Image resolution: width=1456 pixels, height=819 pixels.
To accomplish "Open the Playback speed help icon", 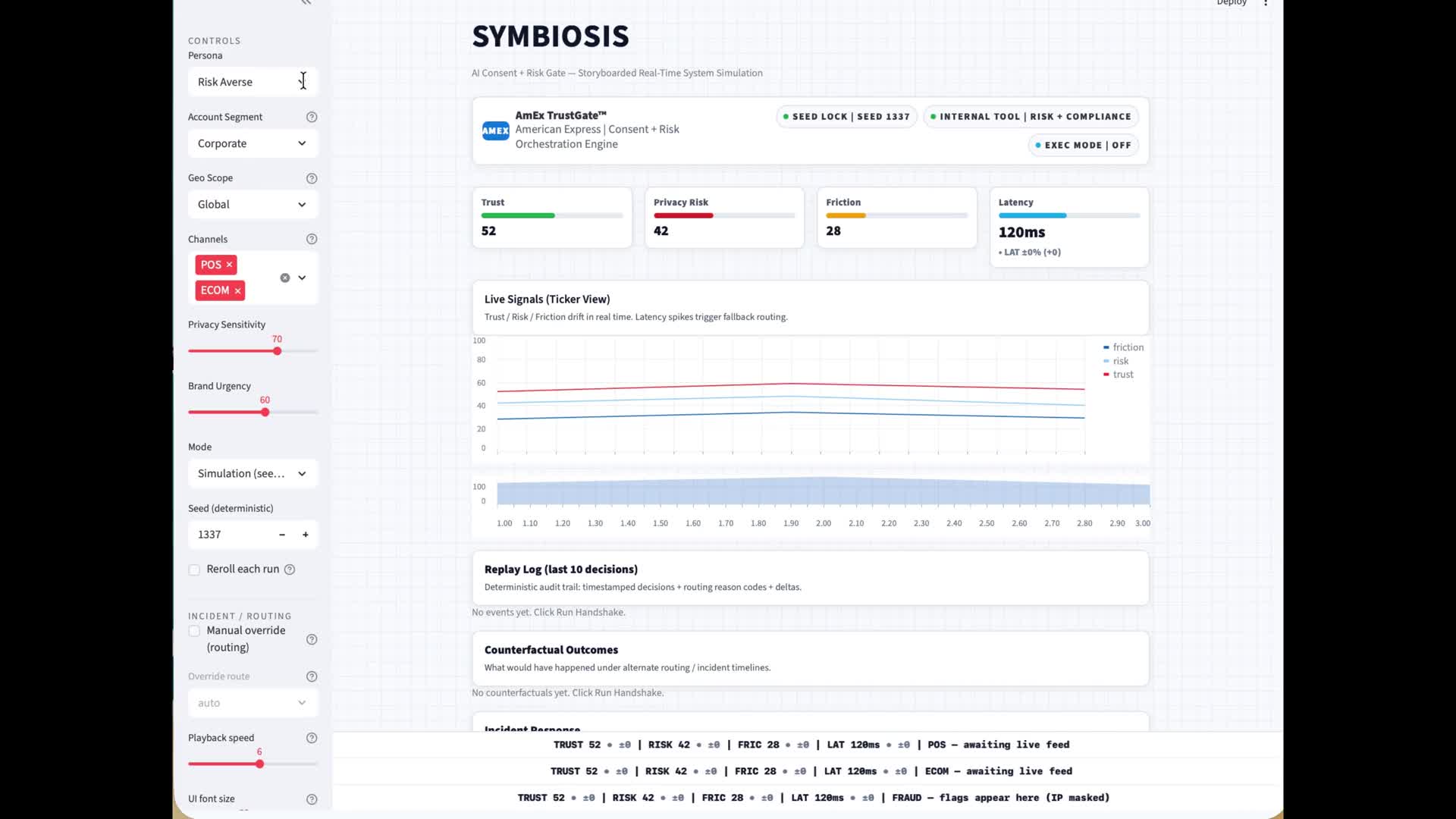I will click(312, 738).
